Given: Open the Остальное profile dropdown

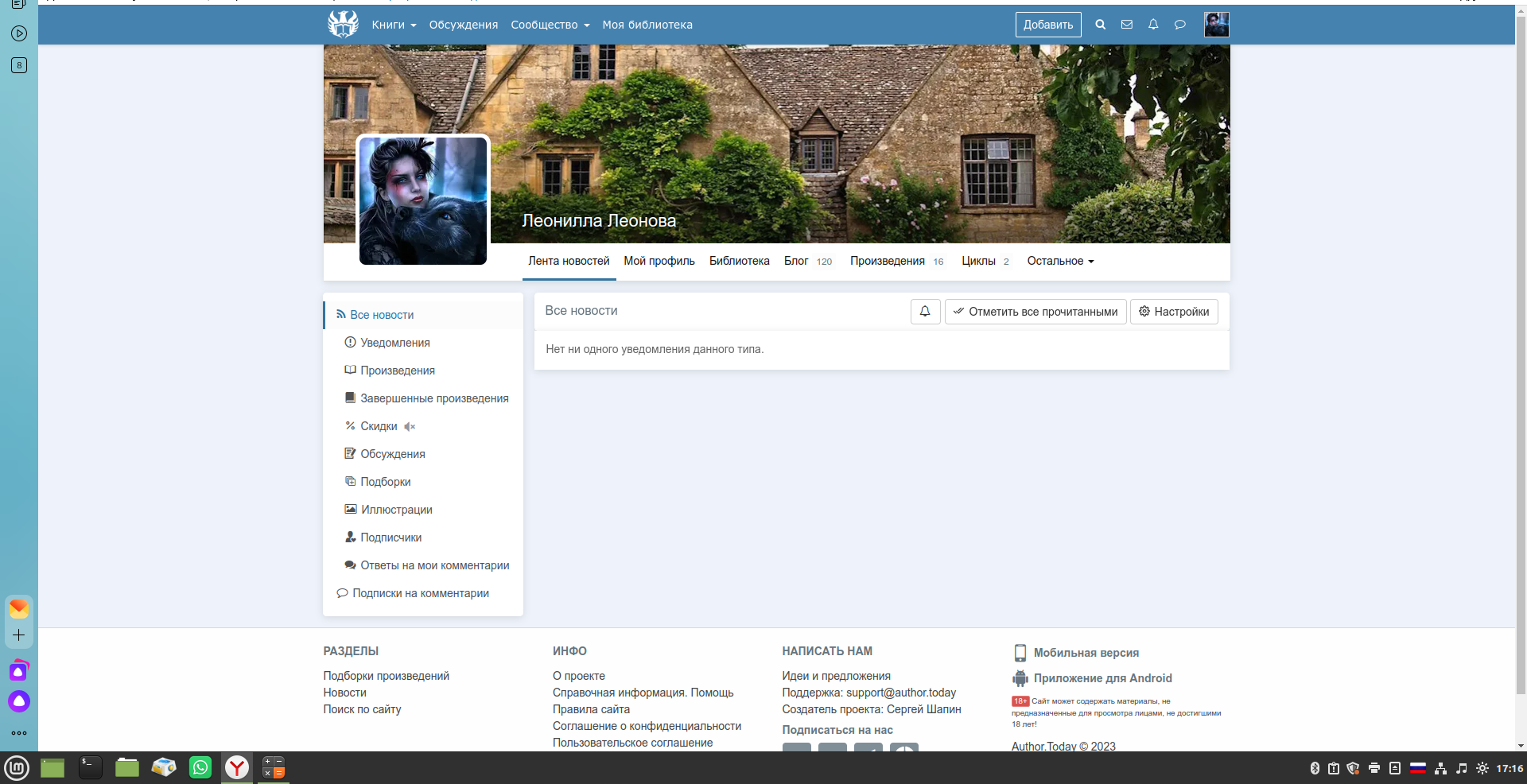Looking at the screenshot, I should [1060, 261].
